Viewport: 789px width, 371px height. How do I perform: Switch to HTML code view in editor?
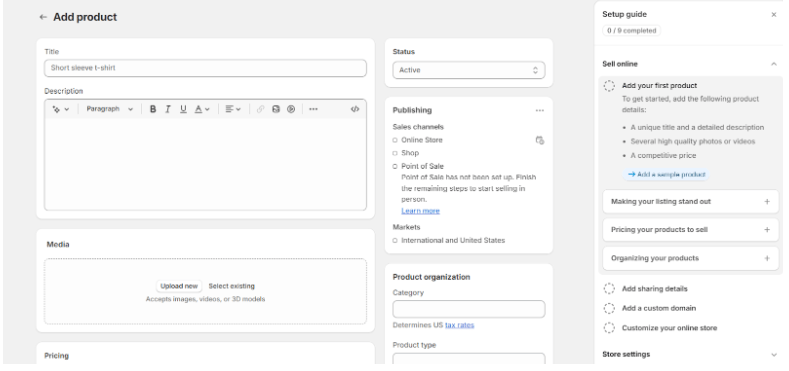pyautogui.click(x=355, y=109)
